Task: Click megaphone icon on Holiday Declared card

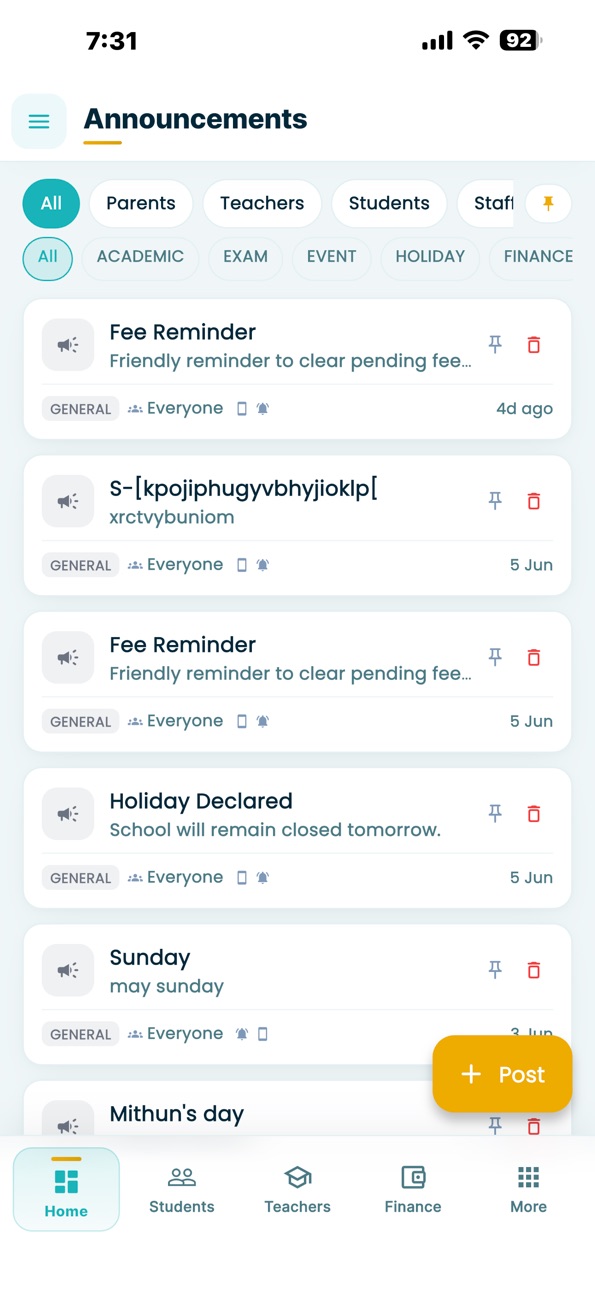Action: pyautogui.click(x=68, y=814)
